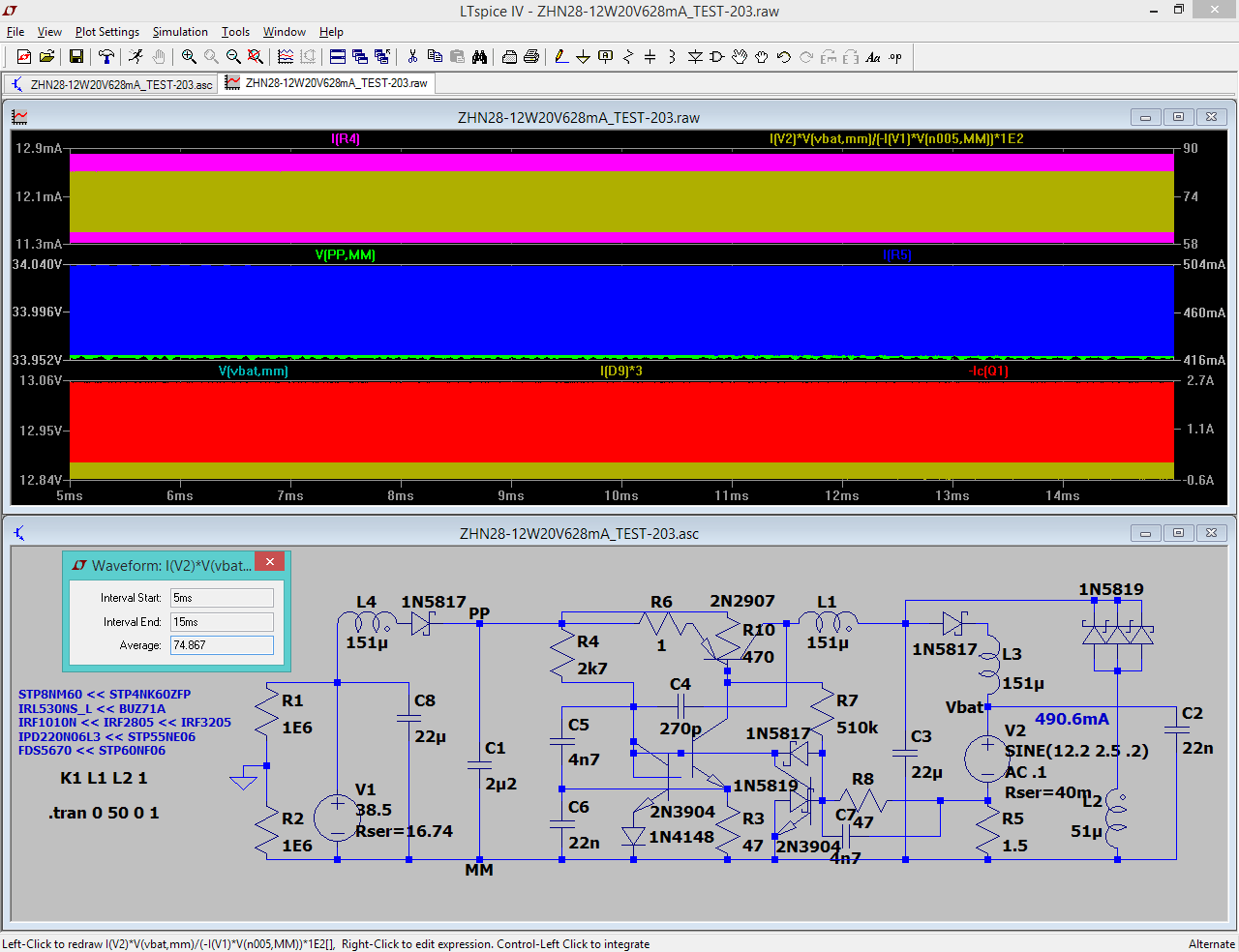
Task: Save using the floppy disk icon
Action: (76, 57)
